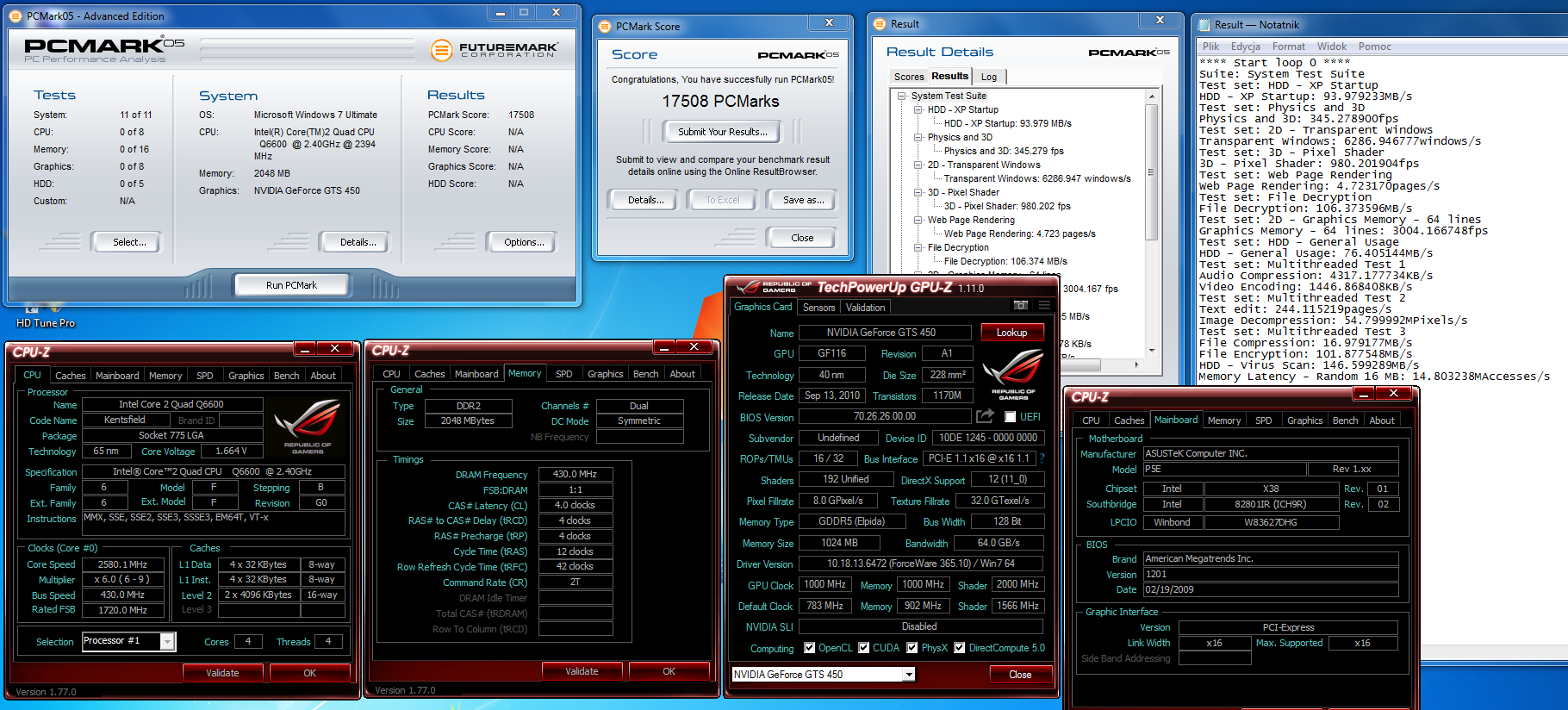Open the GPU-Z graphics card selector dropdown
Image resolution: width=1568 pixels, height=710 pixels.
[909, 675]
